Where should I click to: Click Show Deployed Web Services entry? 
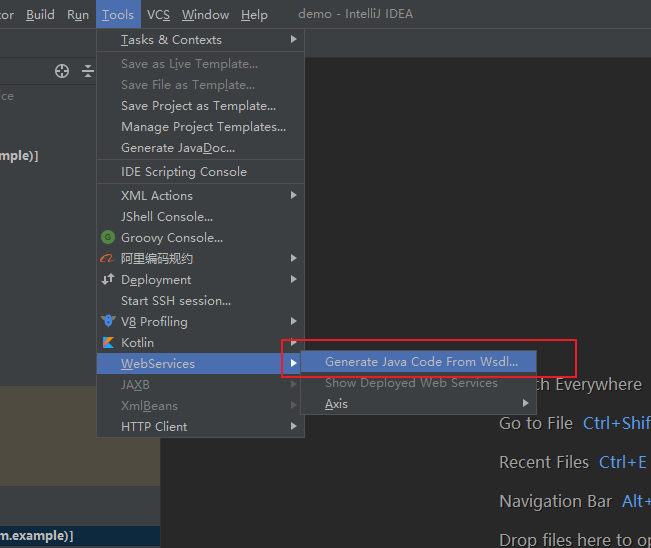418,382
